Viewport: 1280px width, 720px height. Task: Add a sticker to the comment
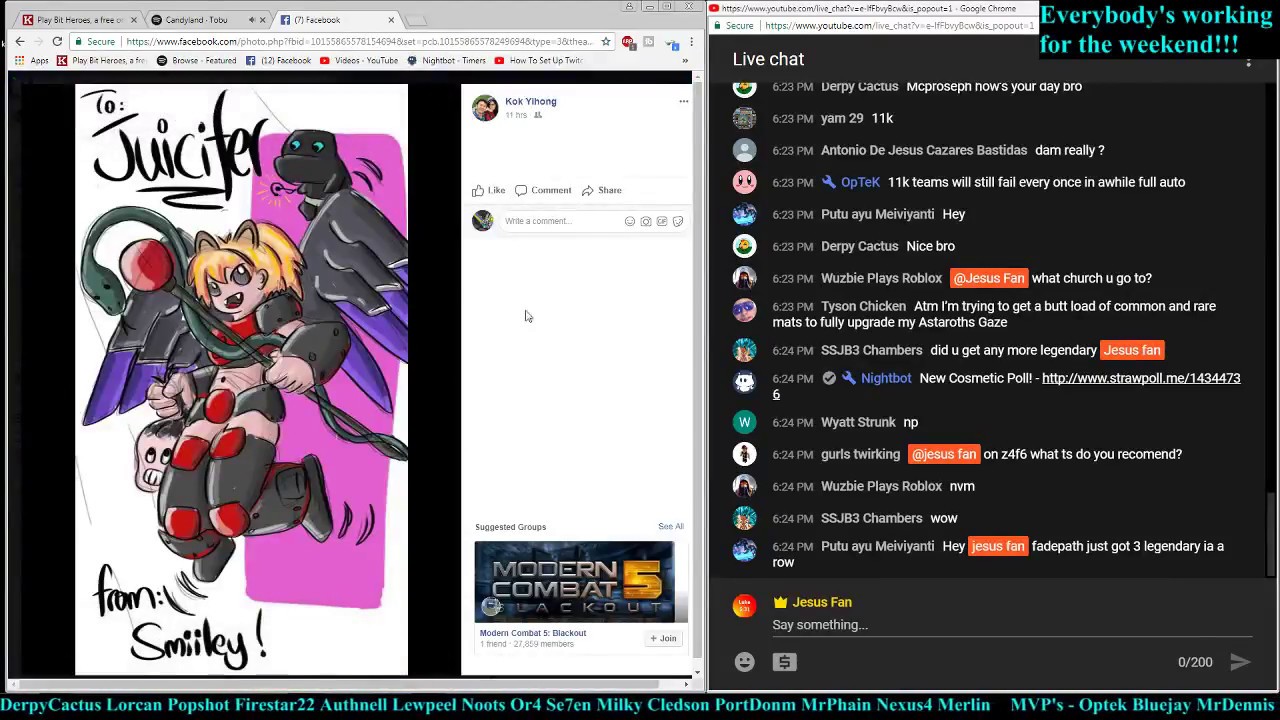click(677, 221)
